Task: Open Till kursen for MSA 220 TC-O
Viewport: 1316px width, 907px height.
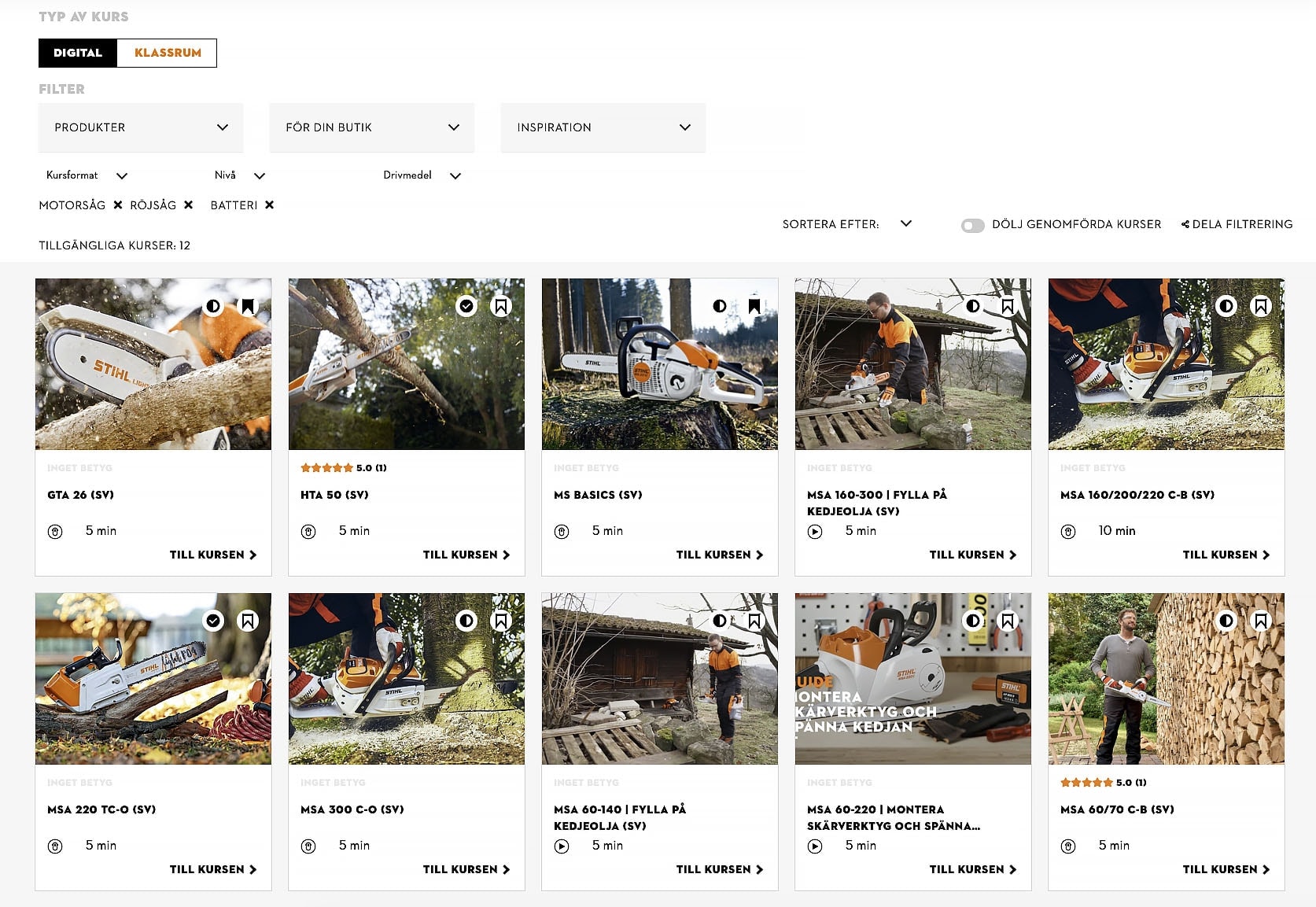Action: pyautogui.click(x=213, y=869)
